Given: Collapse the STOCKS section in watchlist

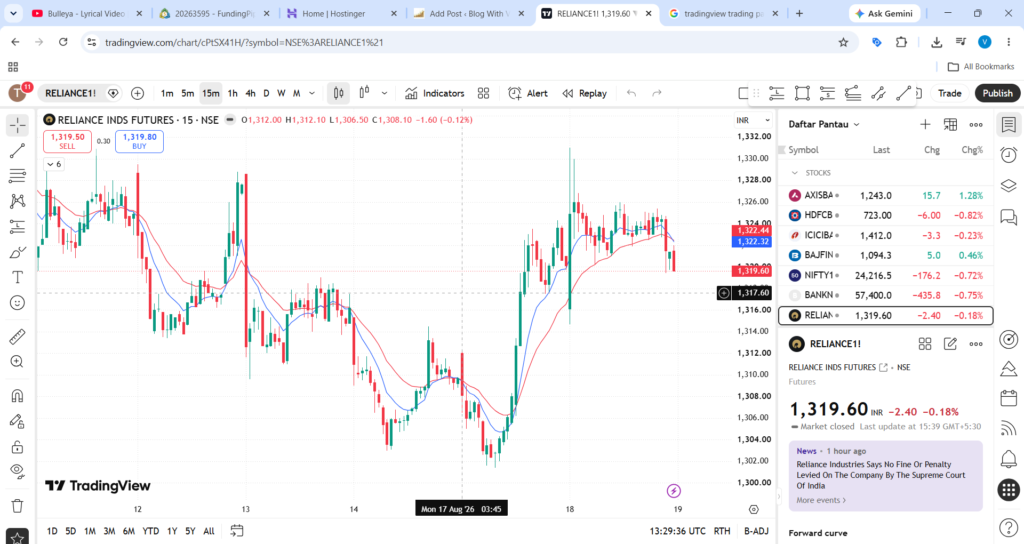Looking at the screenshot, I should [795, 173].
